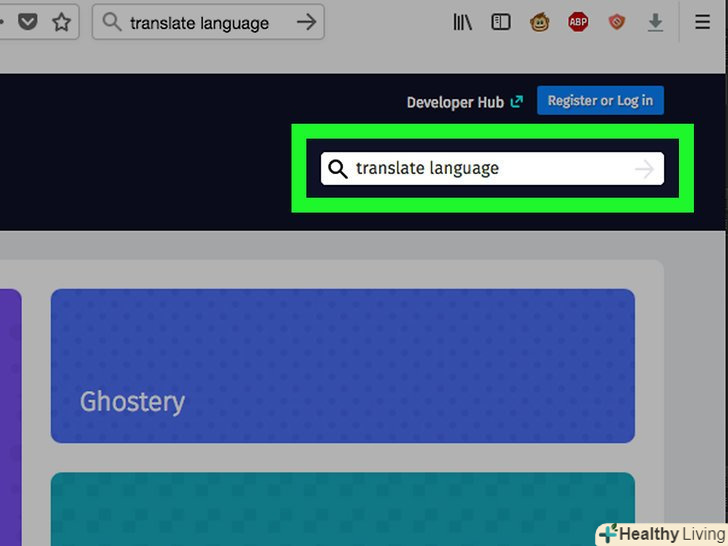Open the Downloads arrow icon

[655, 22]
